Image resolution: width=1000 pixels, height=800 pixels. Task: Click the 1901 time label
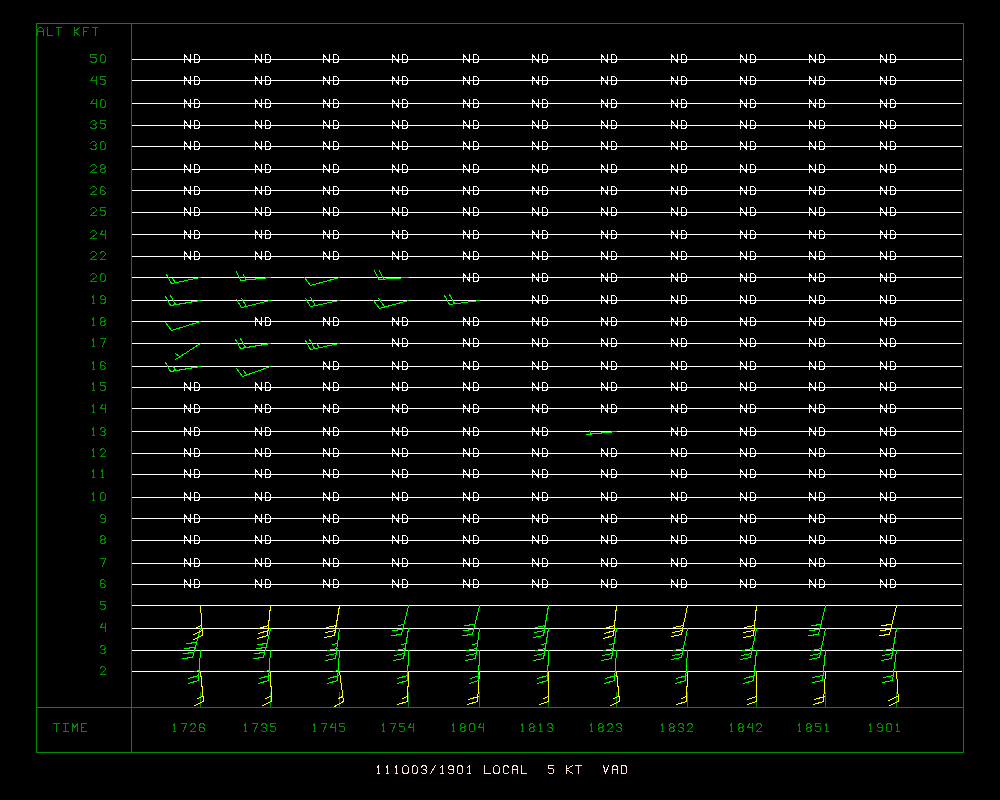click(x=883, y=728)
